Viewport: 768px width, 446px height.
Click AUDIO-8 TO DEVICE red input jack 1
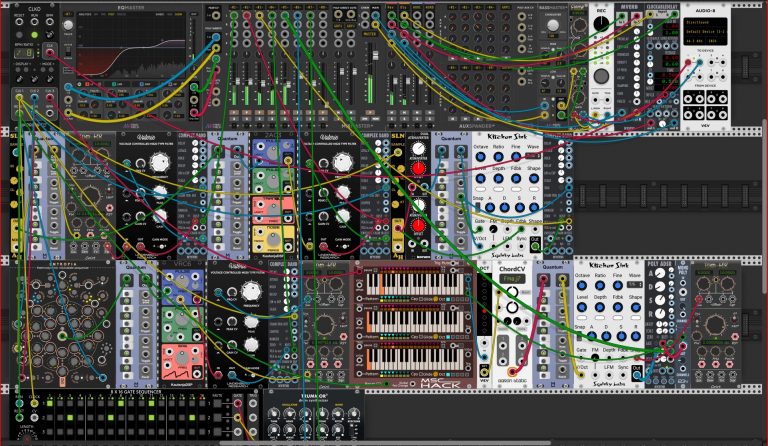coord(689,62)
